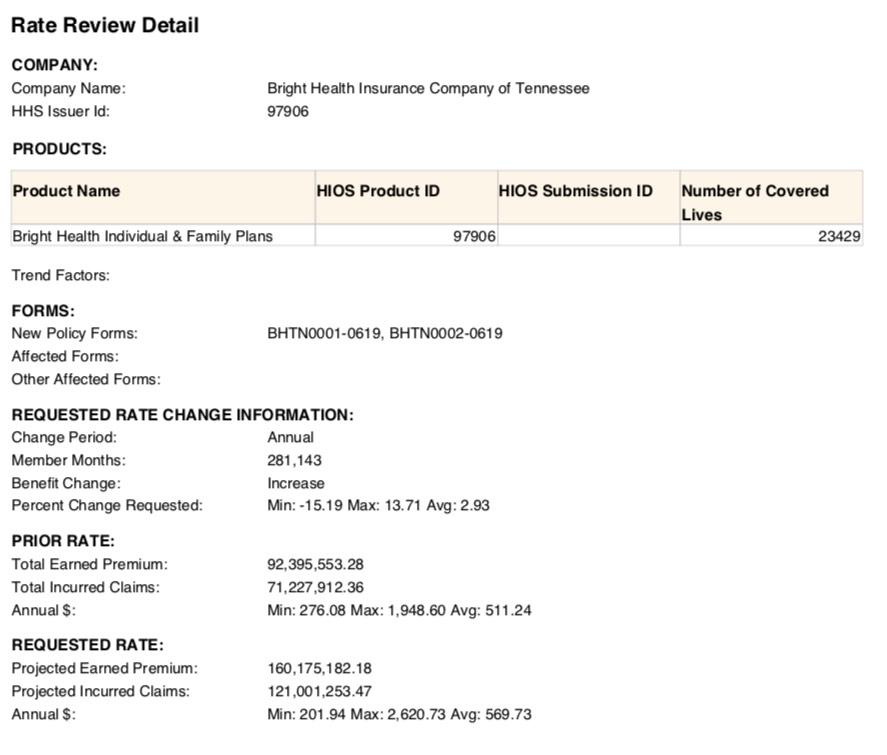887x755 pixels.
Task: Click the Projected Incurred Claims amount 121,001,253.47
Action: click(x=319, y=691)
